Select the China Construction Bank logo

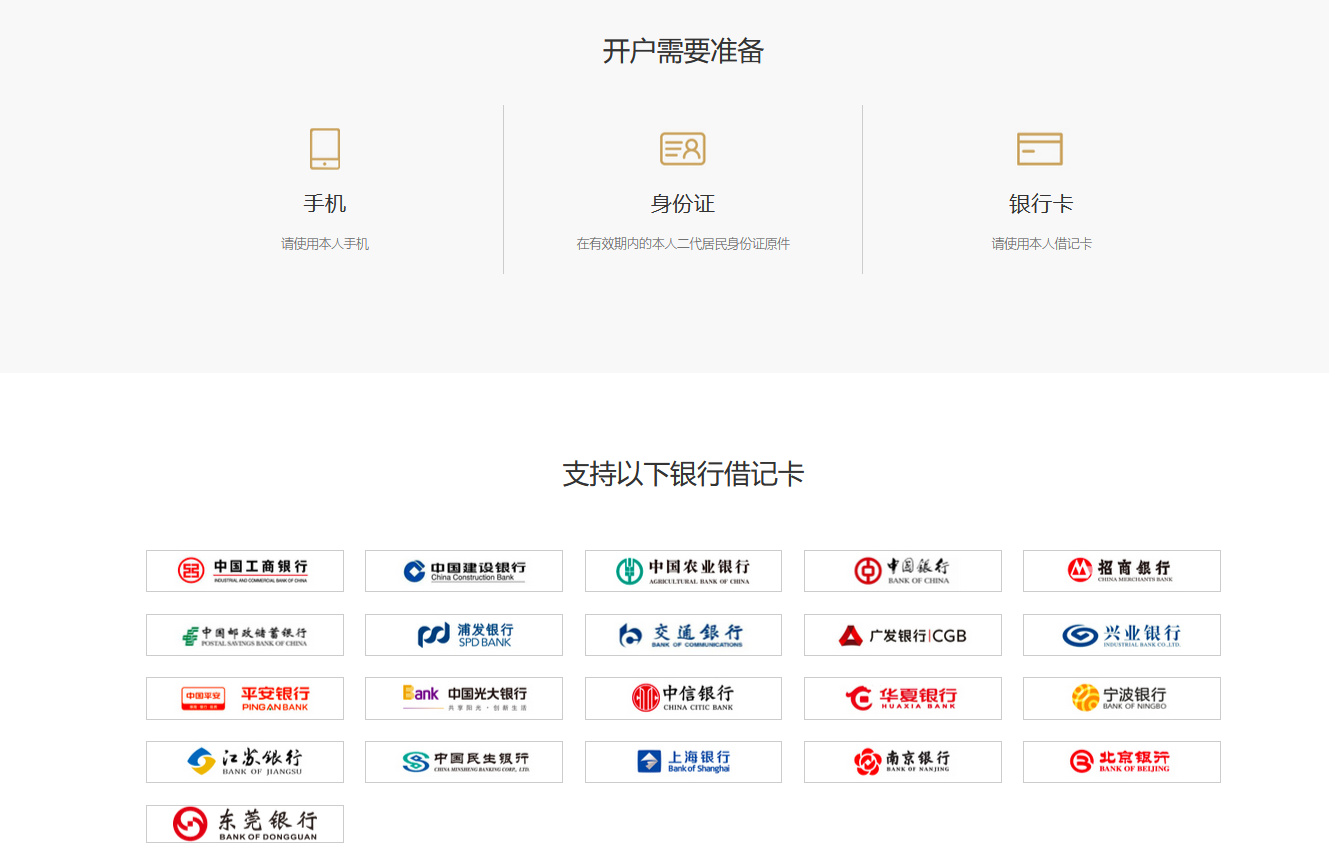464,571
